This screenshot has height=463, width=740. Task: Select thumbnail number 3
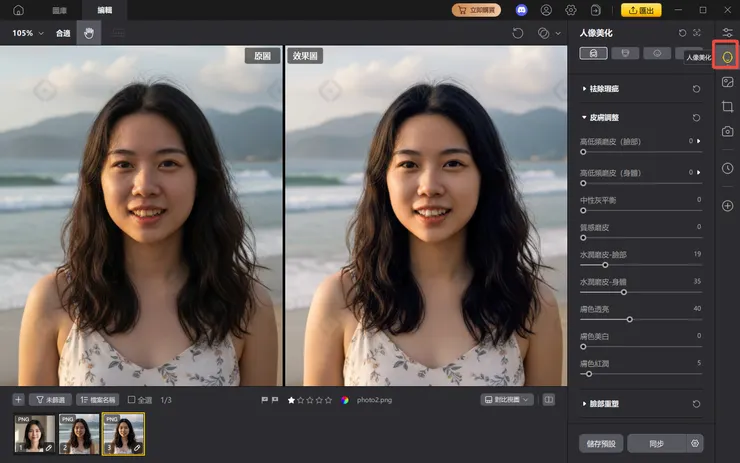[x=123, y=434]
